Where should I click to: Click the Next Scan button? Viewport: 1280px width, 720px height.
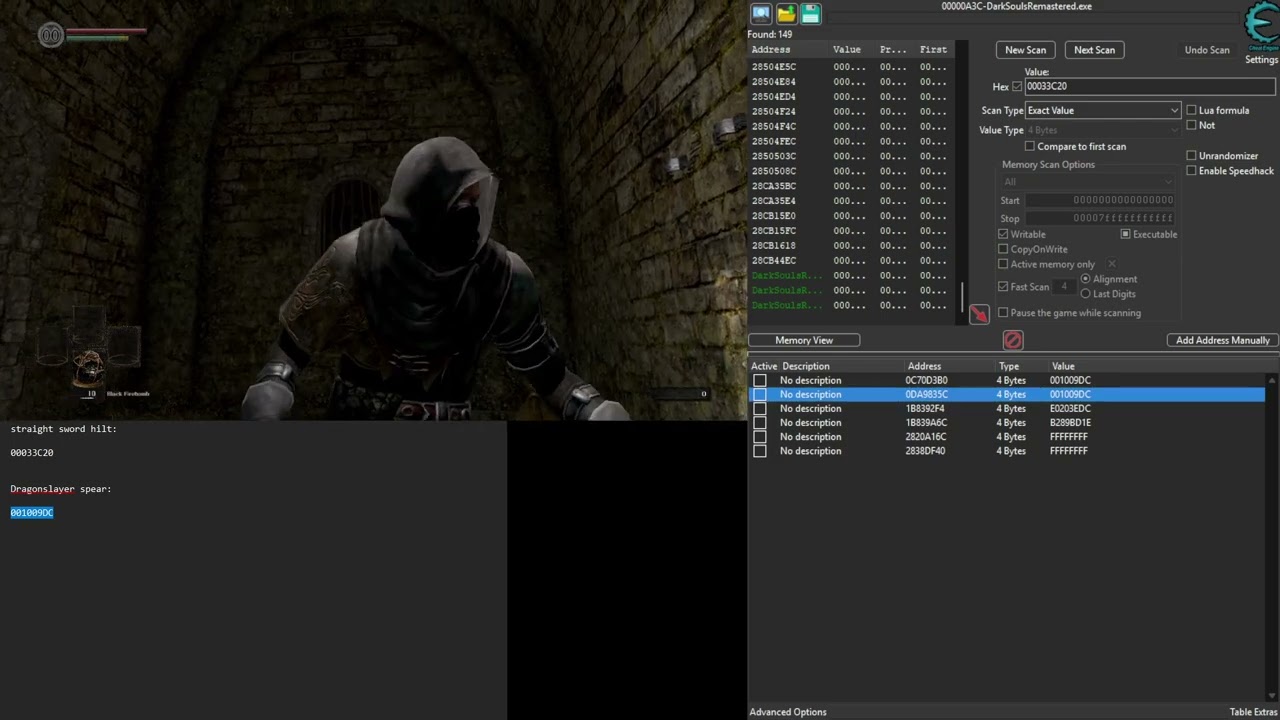click(x=1094, y=50)
